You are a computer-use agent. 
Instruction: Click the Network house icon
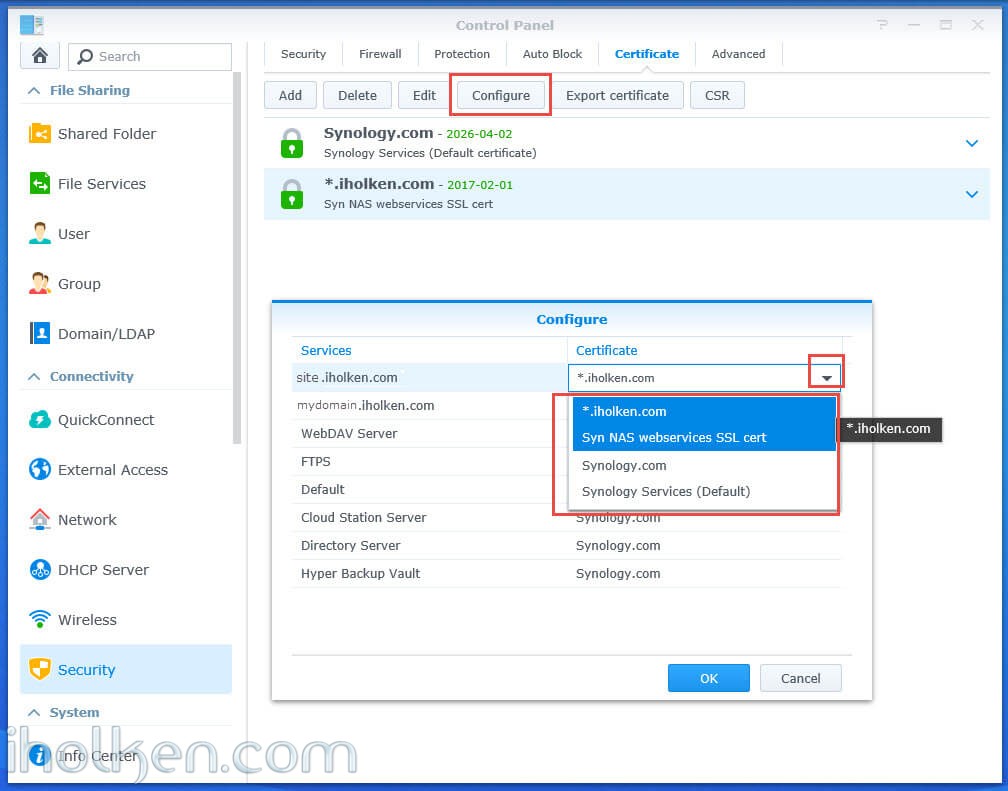[x=40, y=520]
